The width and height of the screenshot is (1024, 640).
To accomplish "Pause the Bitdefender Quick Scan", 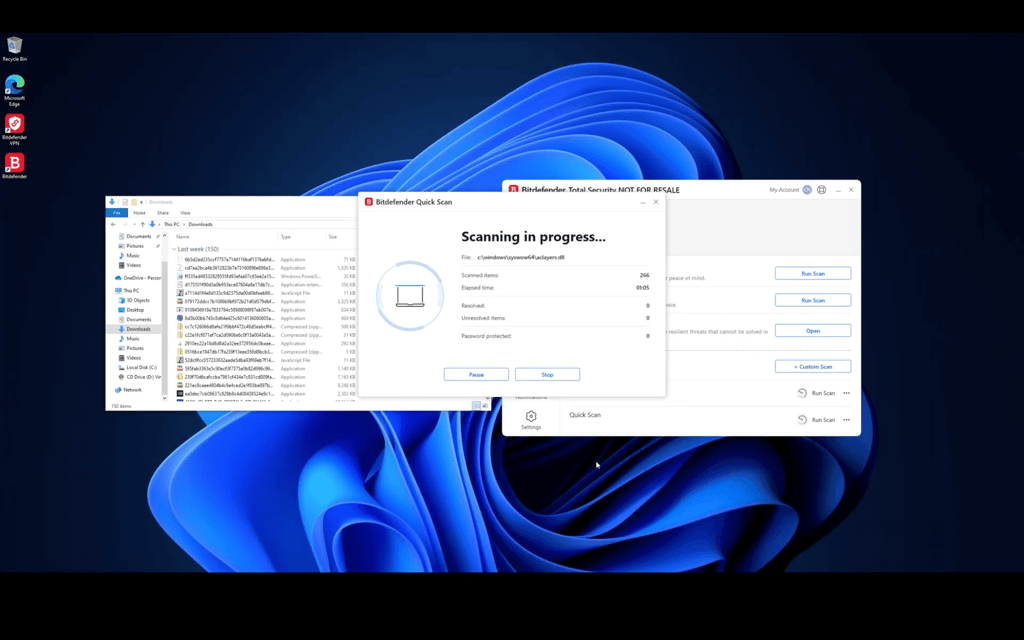I will (x=476, y=374).
